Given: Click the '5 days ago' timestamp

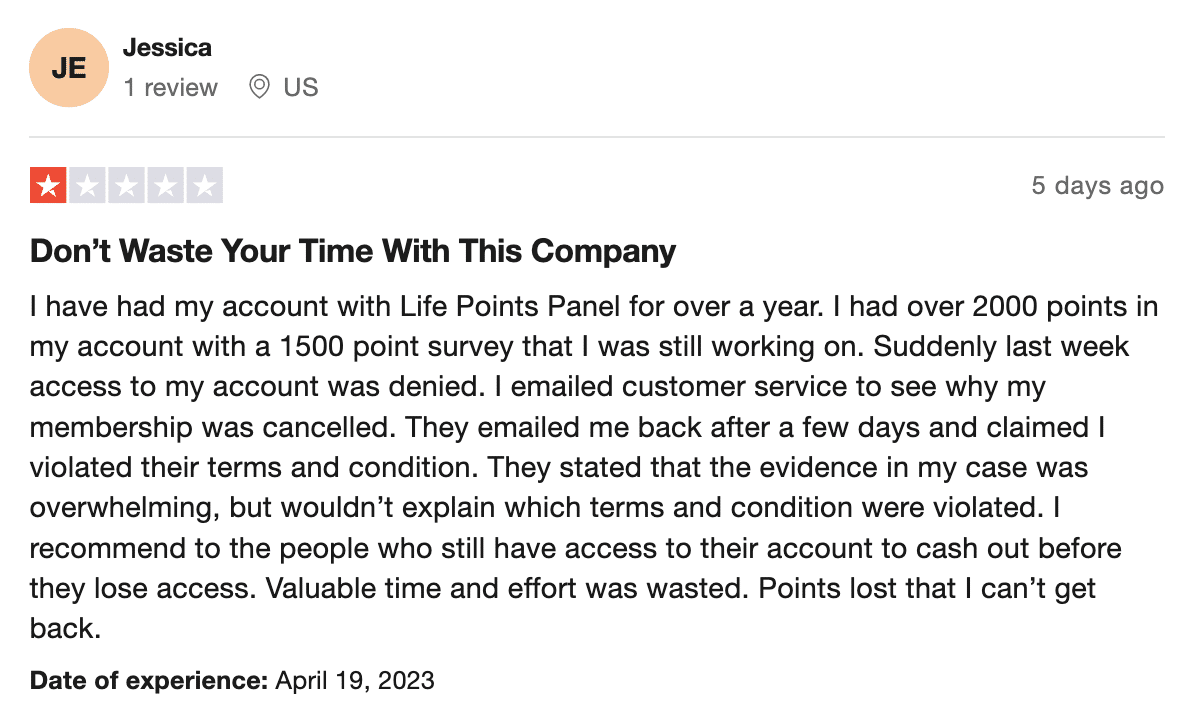Looking at the screenshot, I should click(x=1097, y=185).
